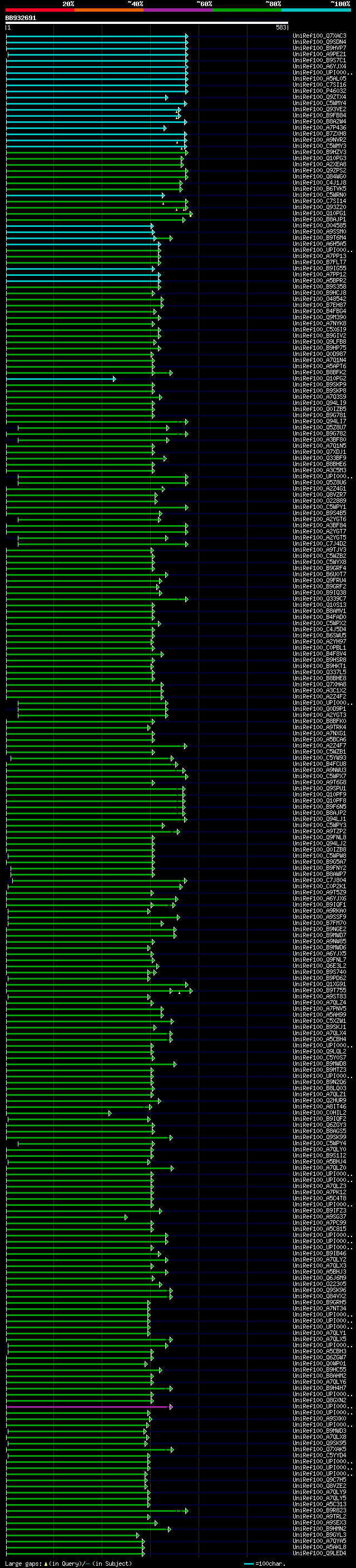This screenshot has height=1568, width=356.
Task: Select hit label UniRef100_A7NT34
Action: click(x=319, y=1308)
